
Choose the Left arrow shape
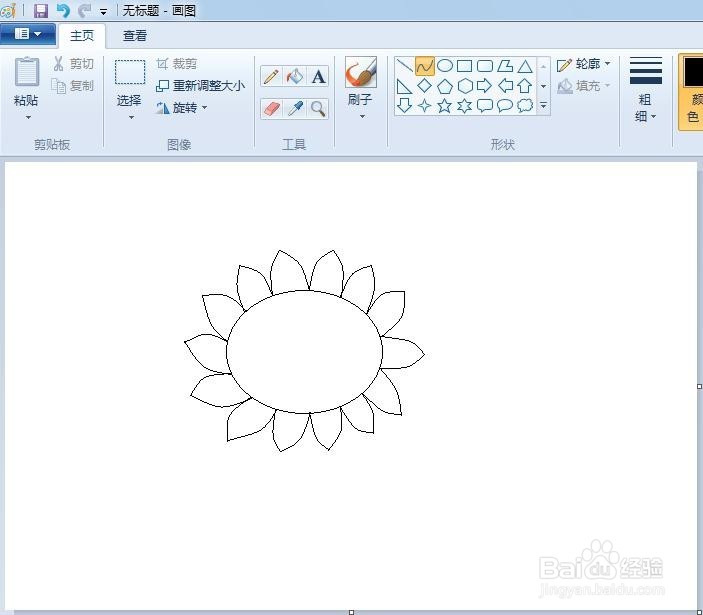pos(505,86)
